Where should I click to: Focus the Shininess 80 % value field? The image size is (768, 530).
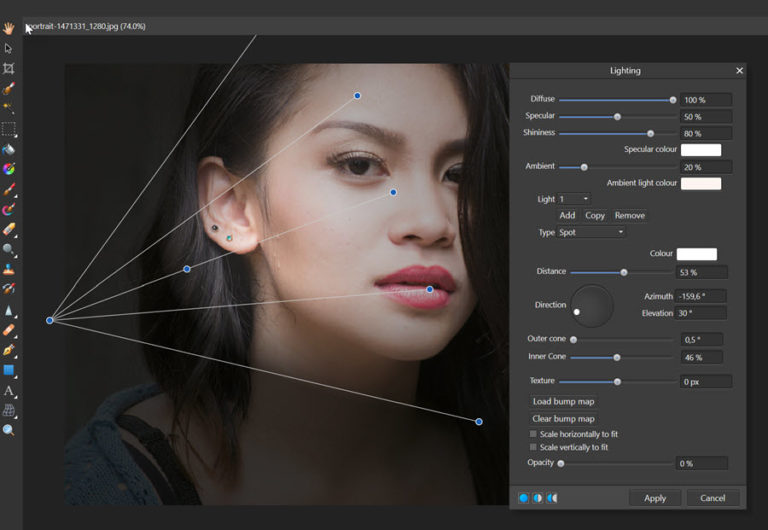coord(706,133)
